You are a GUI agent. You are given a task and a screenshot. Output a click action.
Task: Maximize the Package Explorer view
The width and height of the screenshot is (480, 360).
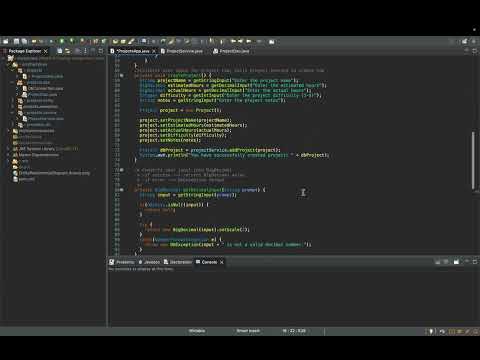(101, 51)
